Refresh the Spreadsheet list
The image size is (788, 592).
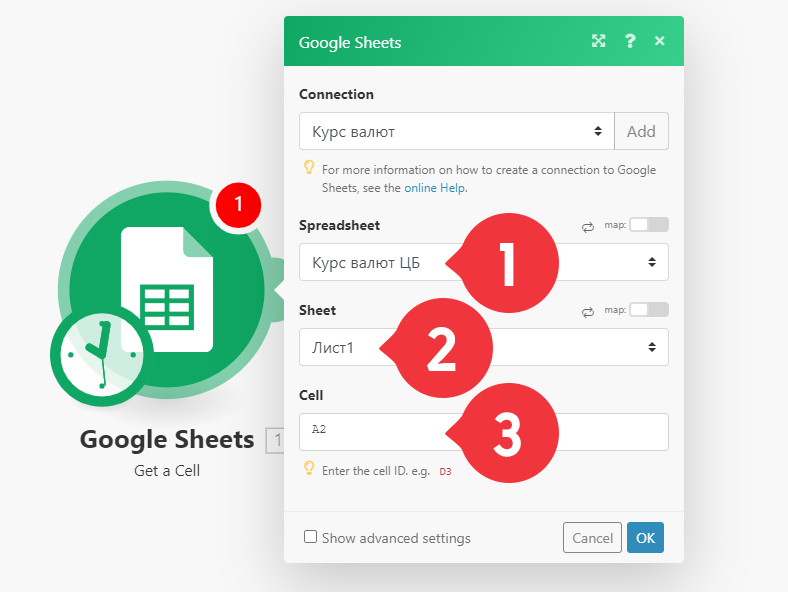coord(587,227)
